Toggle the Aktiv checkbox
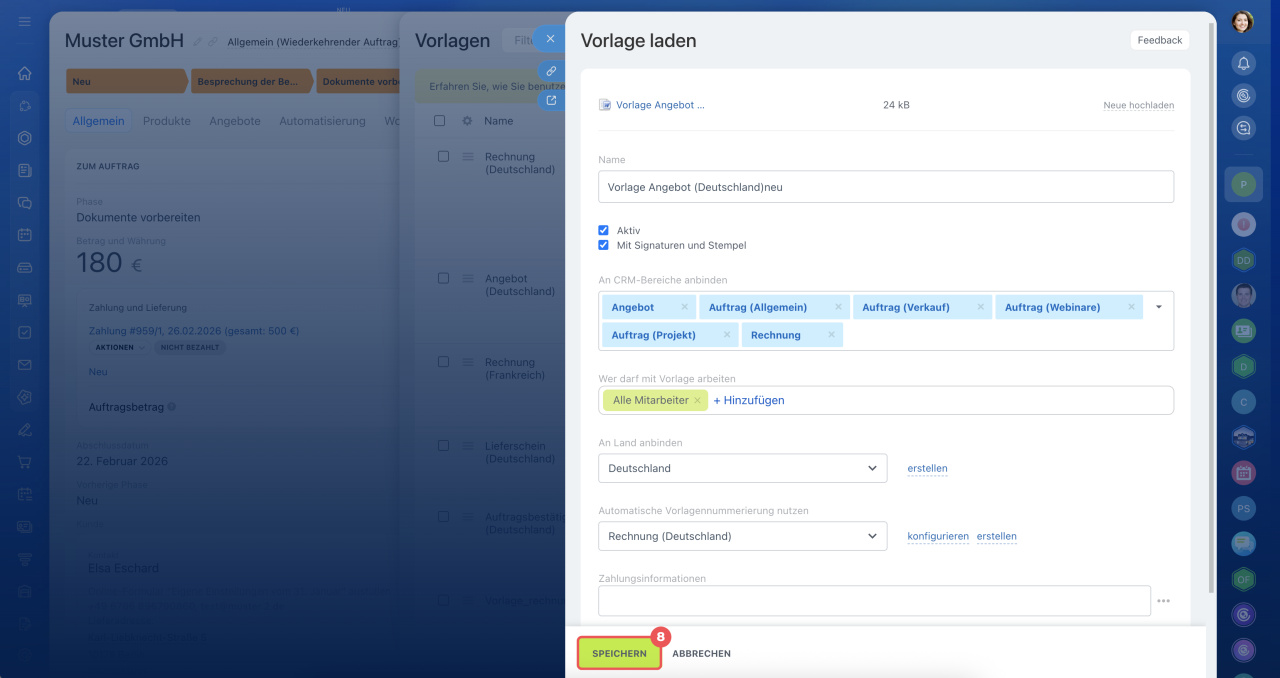Viewport: 1280px width, 678px height. click(603, 230)
